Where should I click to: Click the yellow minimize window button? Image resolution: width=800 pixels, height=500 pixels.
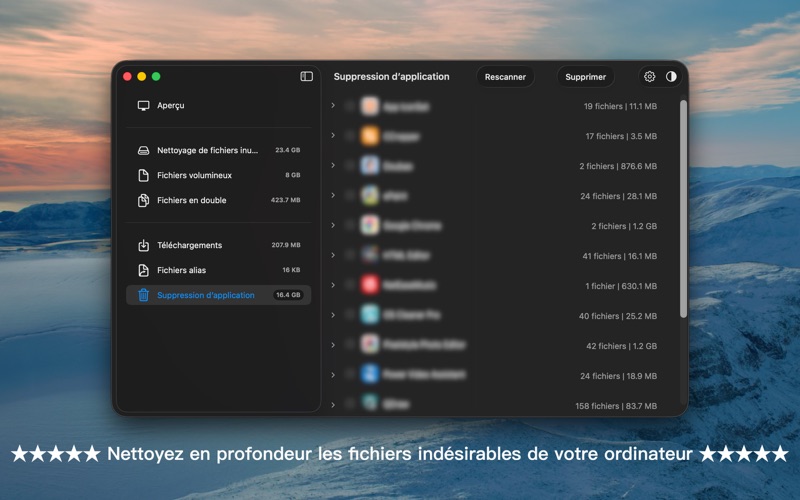point(142,77)
